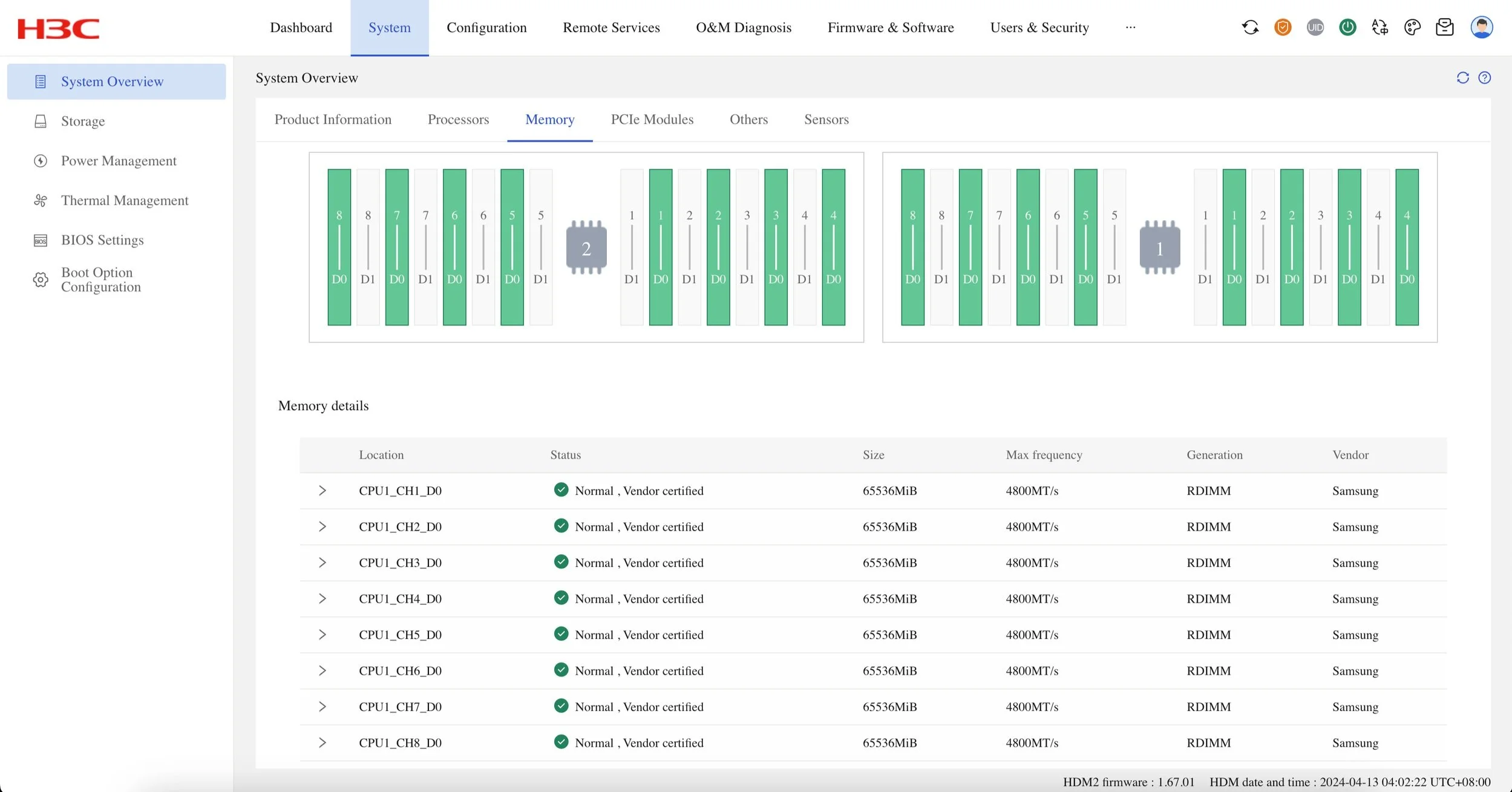The image size is (1512, 792).
Task: Click the green power status icon
Action: (1347, 27)
